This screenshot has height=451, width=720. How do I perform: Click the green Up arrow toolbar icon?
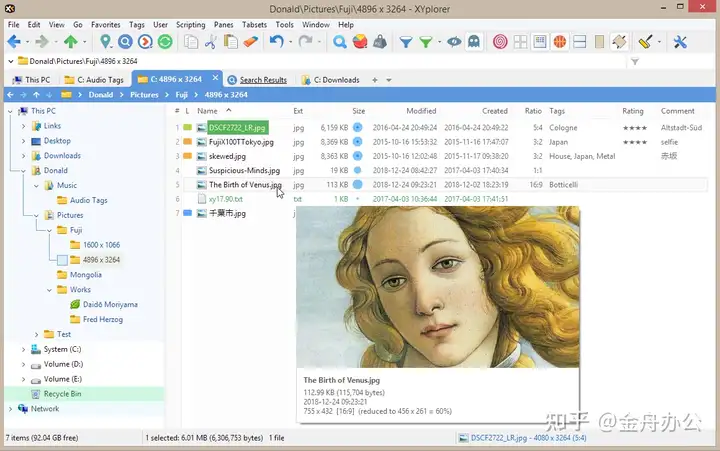71,42
